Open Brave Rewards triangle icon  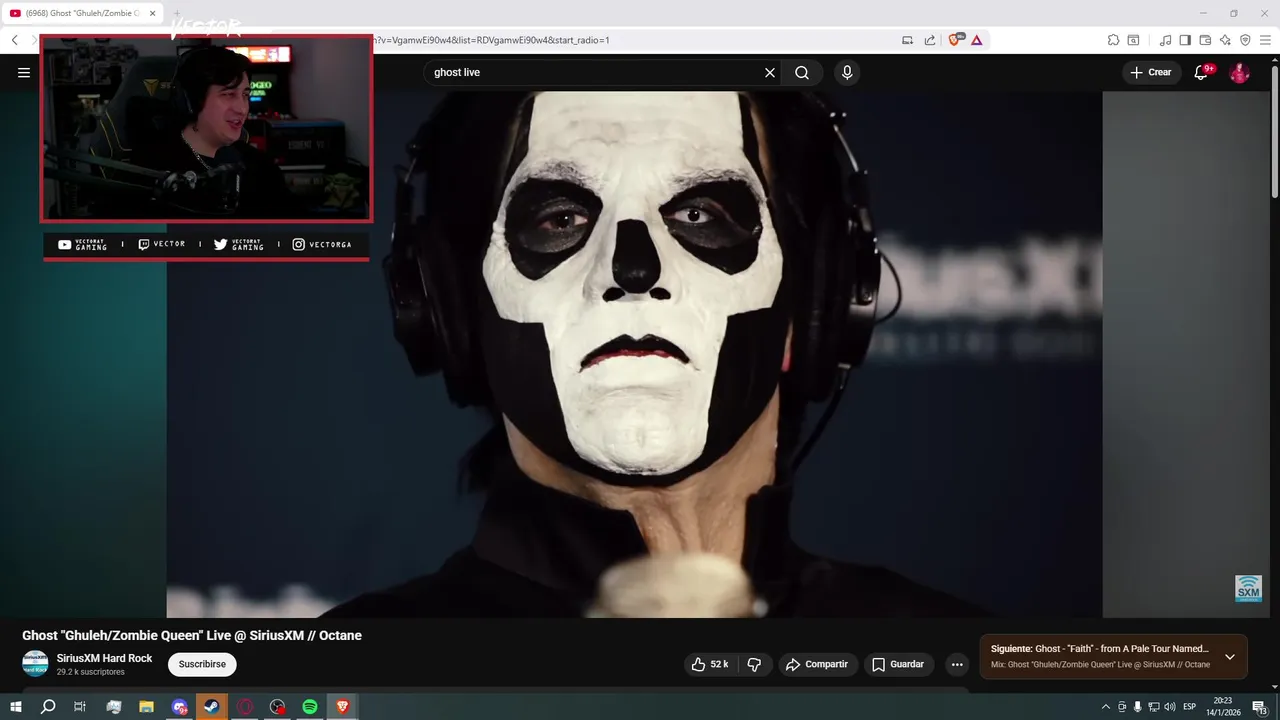(976, 40)
